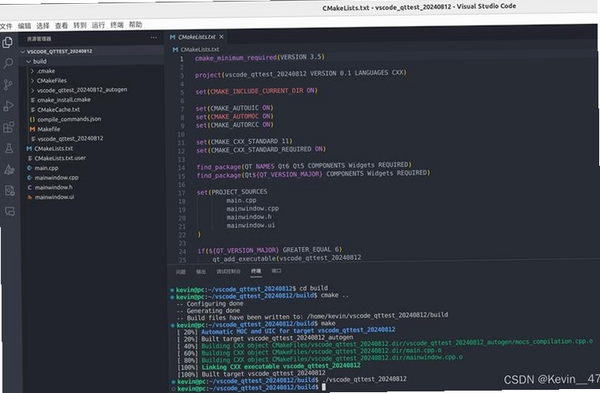Open the Extensions view

(x=8, y=127)
